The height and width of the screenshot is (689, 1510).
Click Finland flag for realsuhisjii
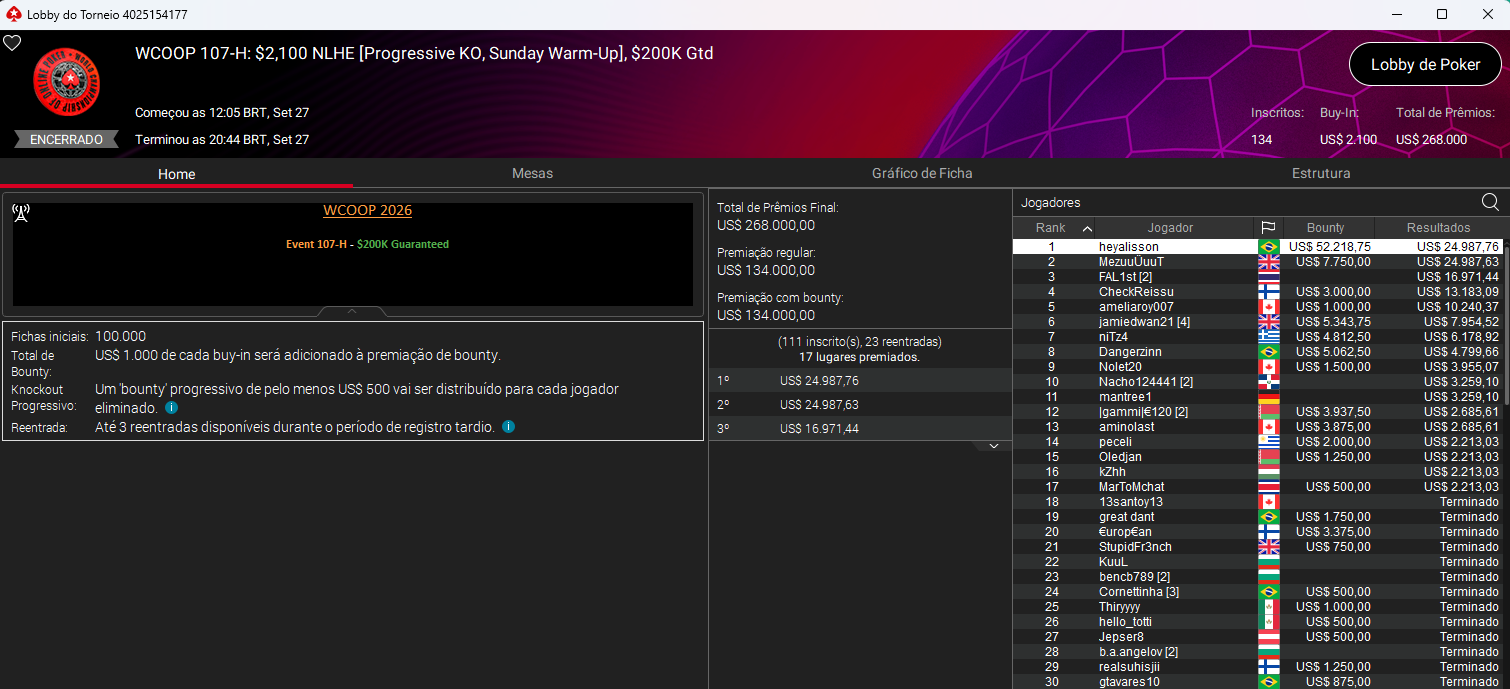[1268, 666]
